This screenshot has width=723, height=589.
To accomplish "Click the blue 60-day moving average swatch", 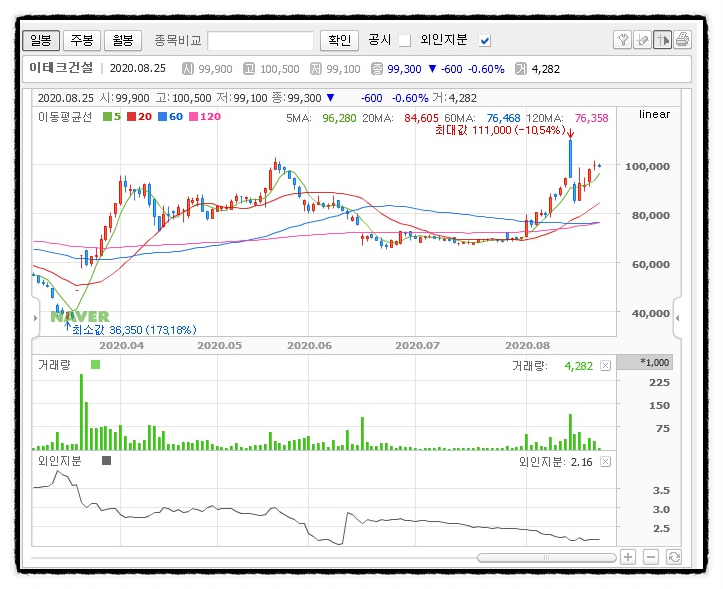I will (x=162, y=117).
